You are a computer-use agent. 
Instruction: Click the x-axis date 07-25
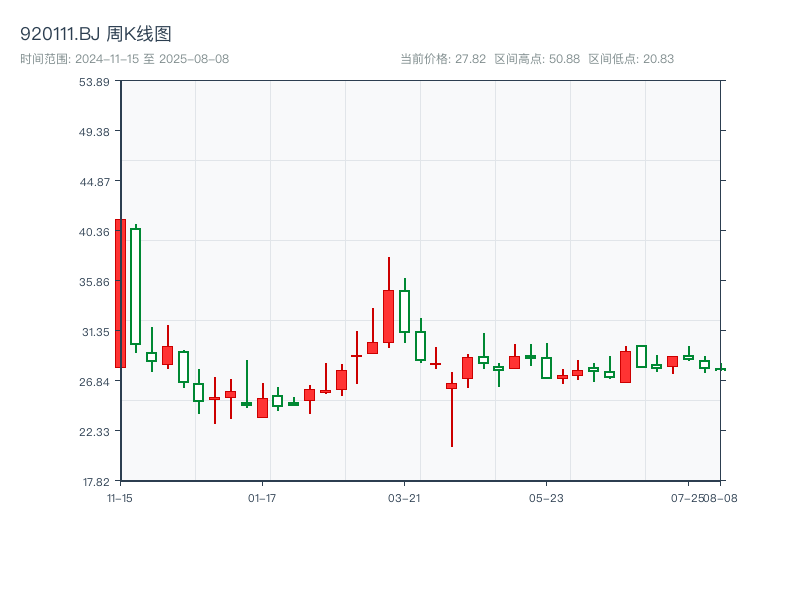click(687, 498)
